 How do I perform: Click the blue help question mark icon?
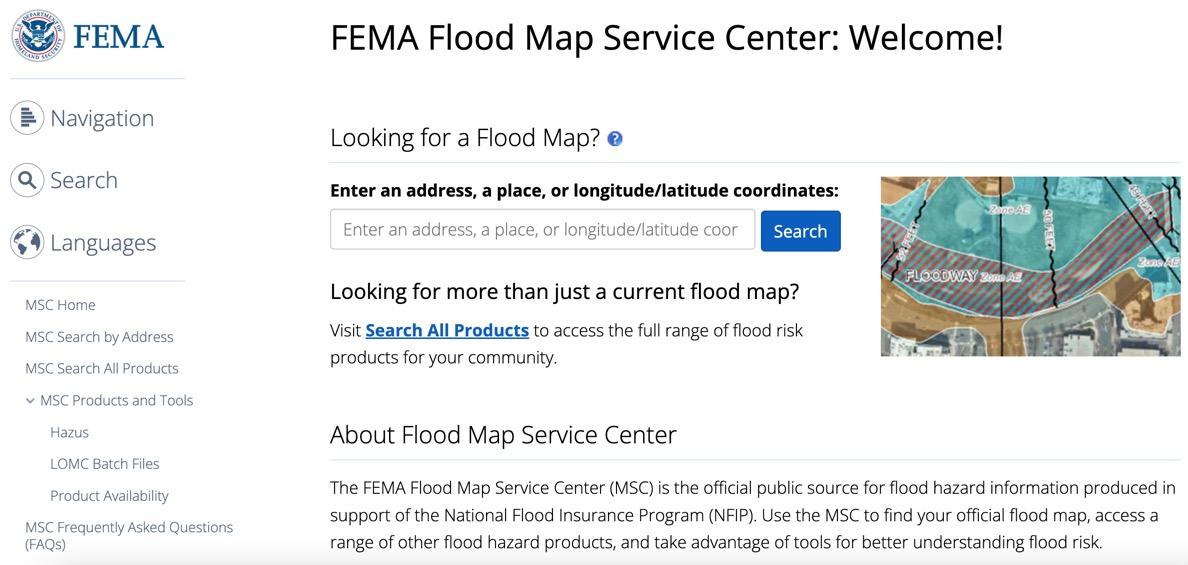(615, 139)
